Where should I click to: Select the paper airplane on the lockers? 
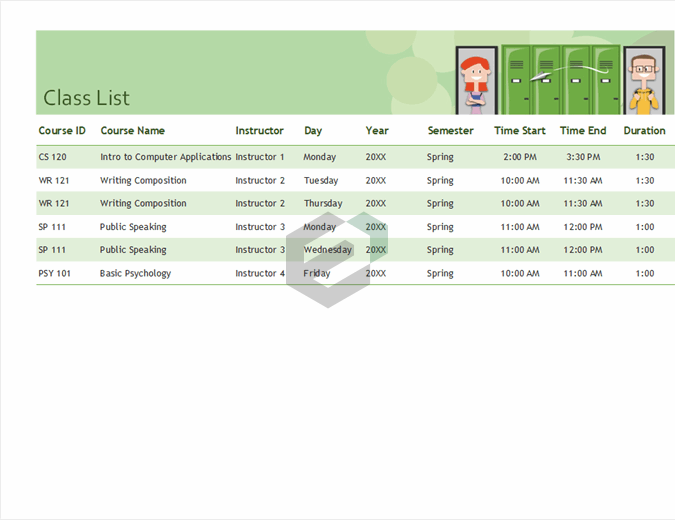point(540,77)
